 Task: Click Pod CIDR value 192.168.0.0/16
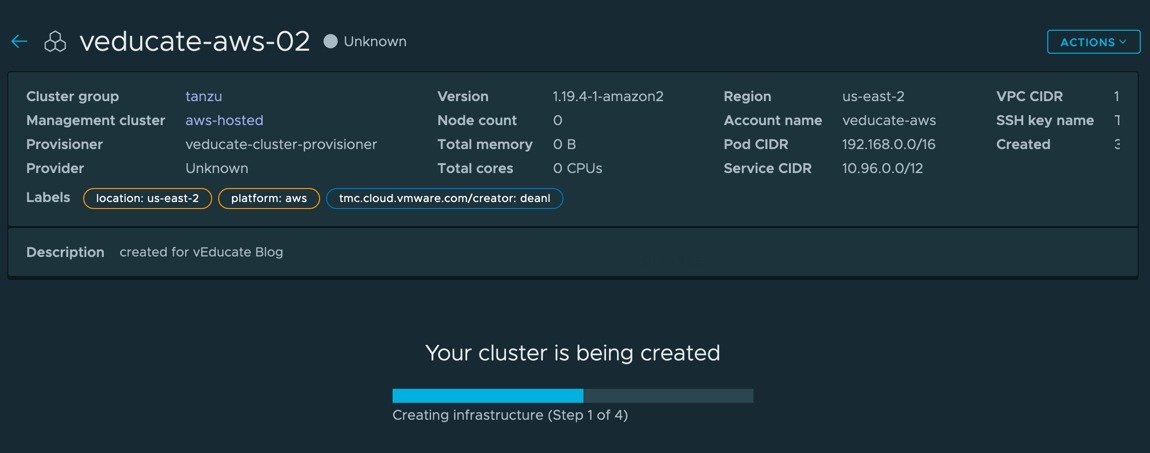pyautogui.click(x=889, y=144)
